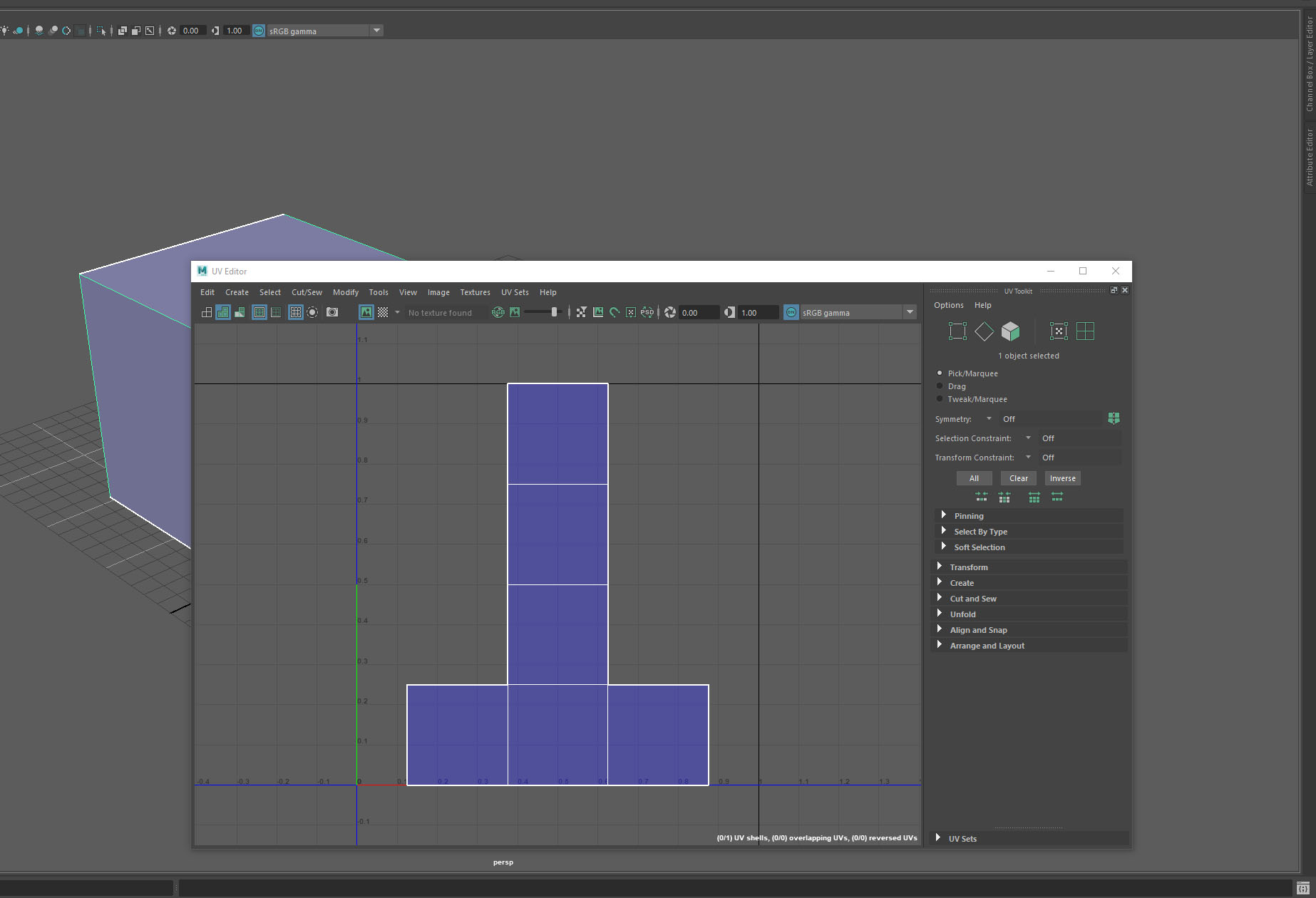This screenshot has height=898, width=1316.
Task: Open the Textures menu
Action: (x=475, y=292)
